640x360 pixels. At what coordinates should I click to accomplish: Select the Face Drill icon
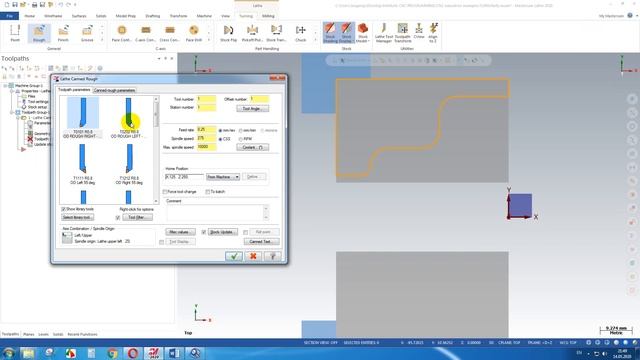(193, 33)
